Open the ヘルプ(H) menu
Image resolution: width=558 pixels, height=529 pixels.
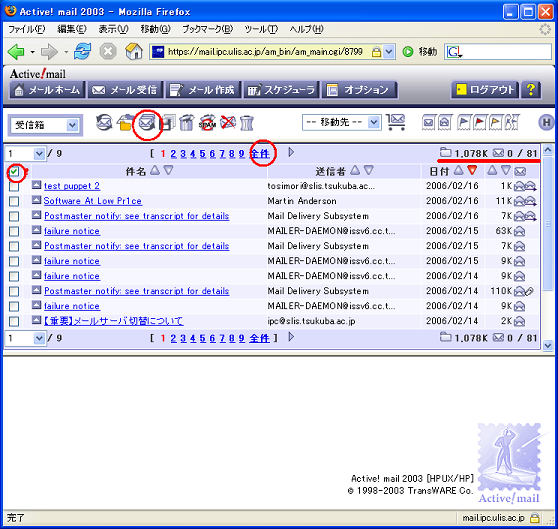pyautogui.click(x=306, y=29)
